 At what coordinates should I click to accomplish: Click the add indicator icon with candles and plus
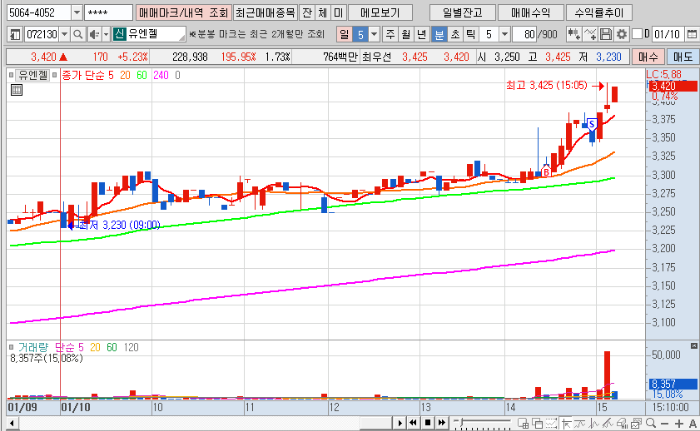coord(574,34)
